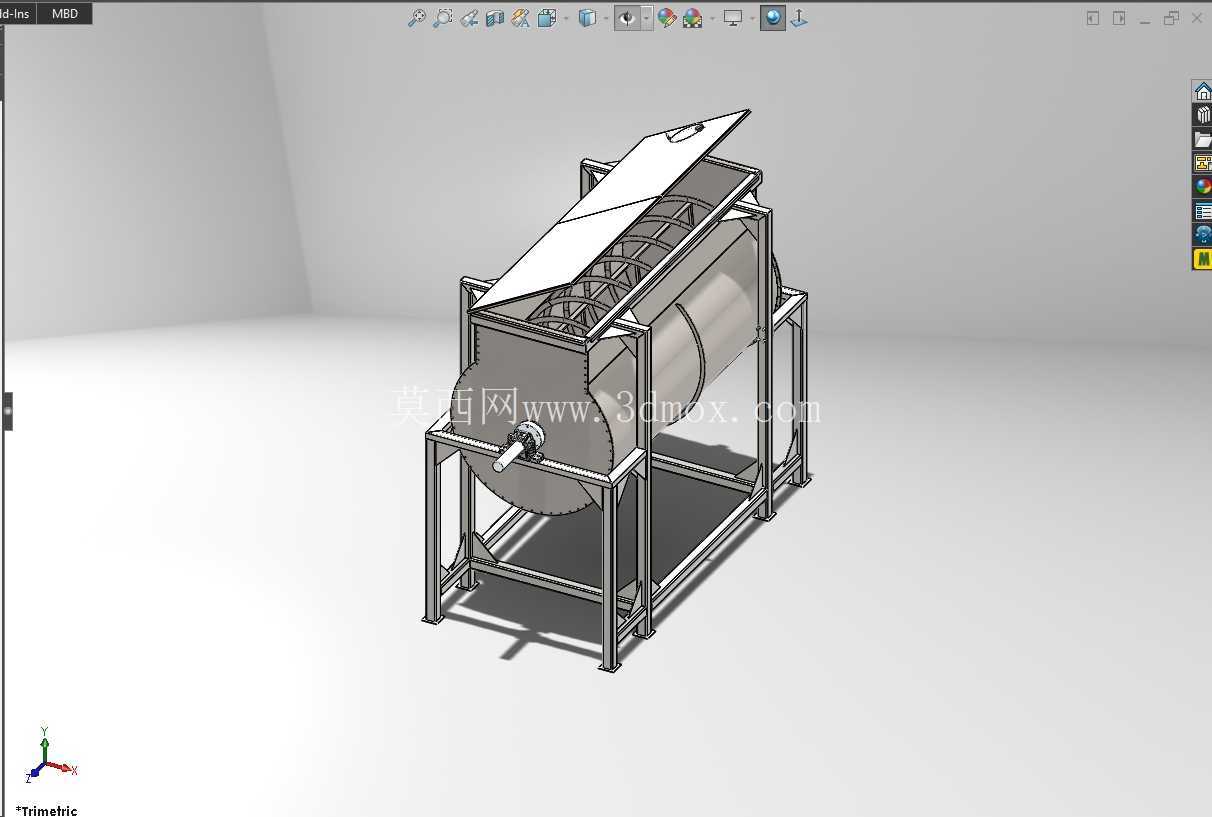Toggle the RealView Graphics sphere button

coord(773,18)
